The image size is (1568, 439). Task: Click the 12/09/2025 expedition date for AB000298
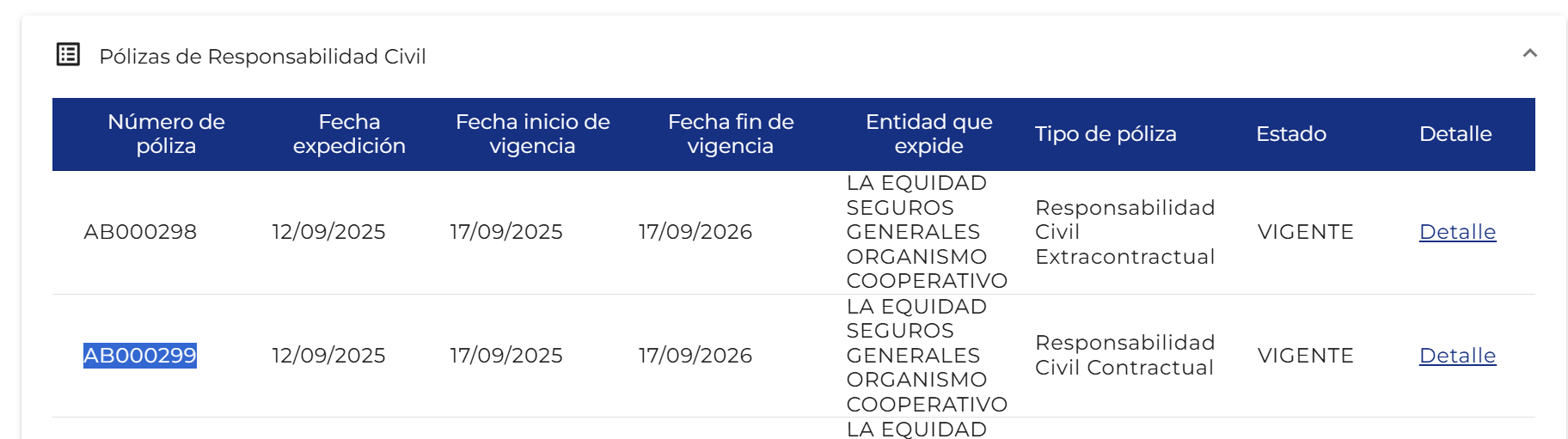(328, 232)
